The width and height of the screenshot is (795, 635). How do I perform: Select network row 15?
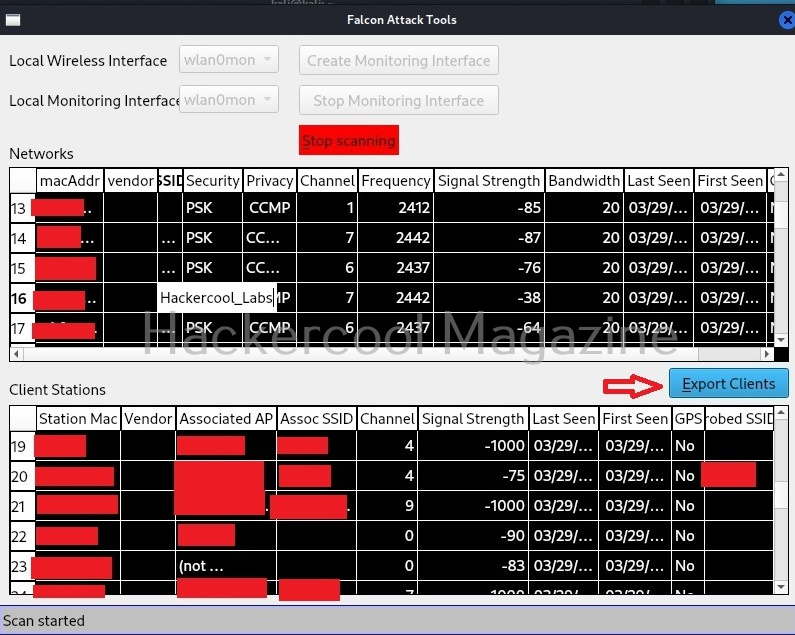(x=22, y=268)
